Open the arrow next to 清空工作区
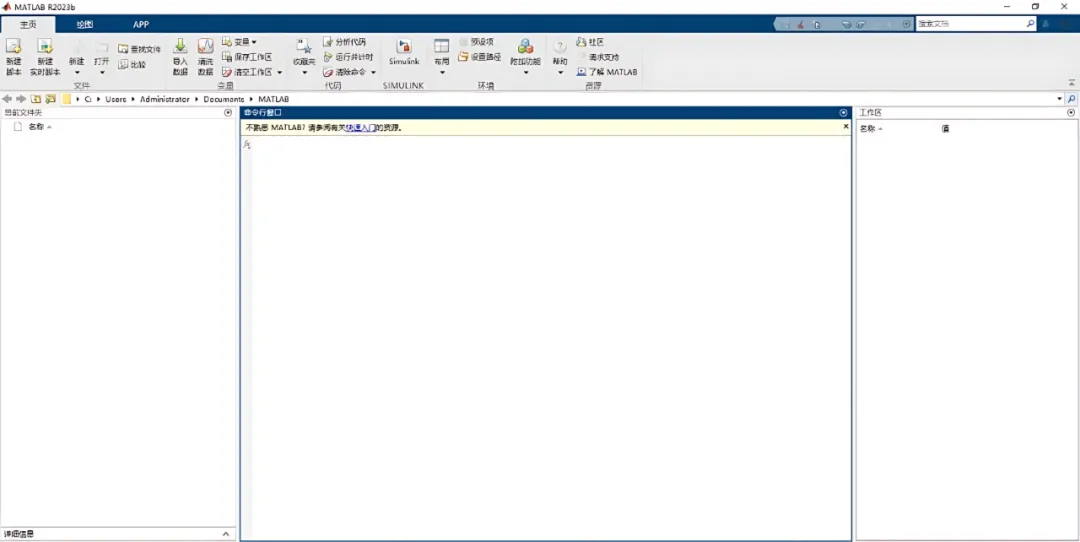The image size is (1080, 542). click(x=280, y=72)
